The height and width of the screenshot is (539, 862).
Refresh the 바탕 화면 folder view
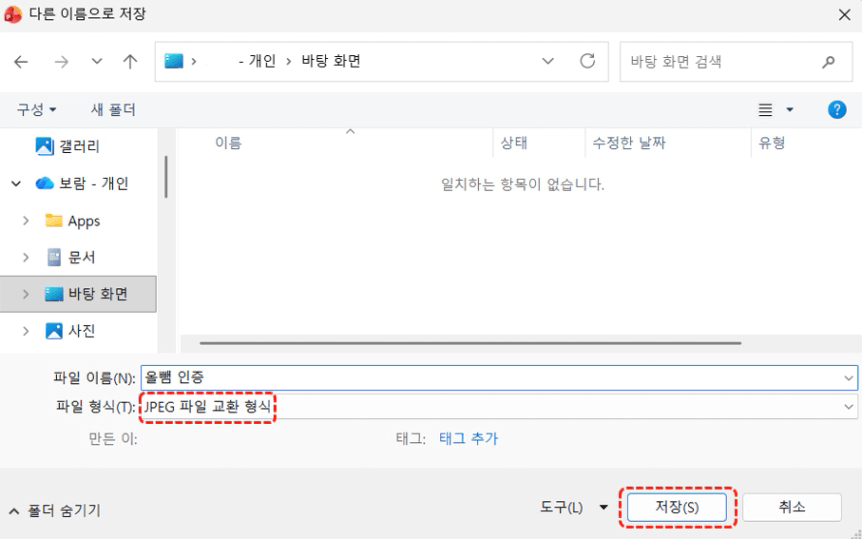tap(588, 60)
